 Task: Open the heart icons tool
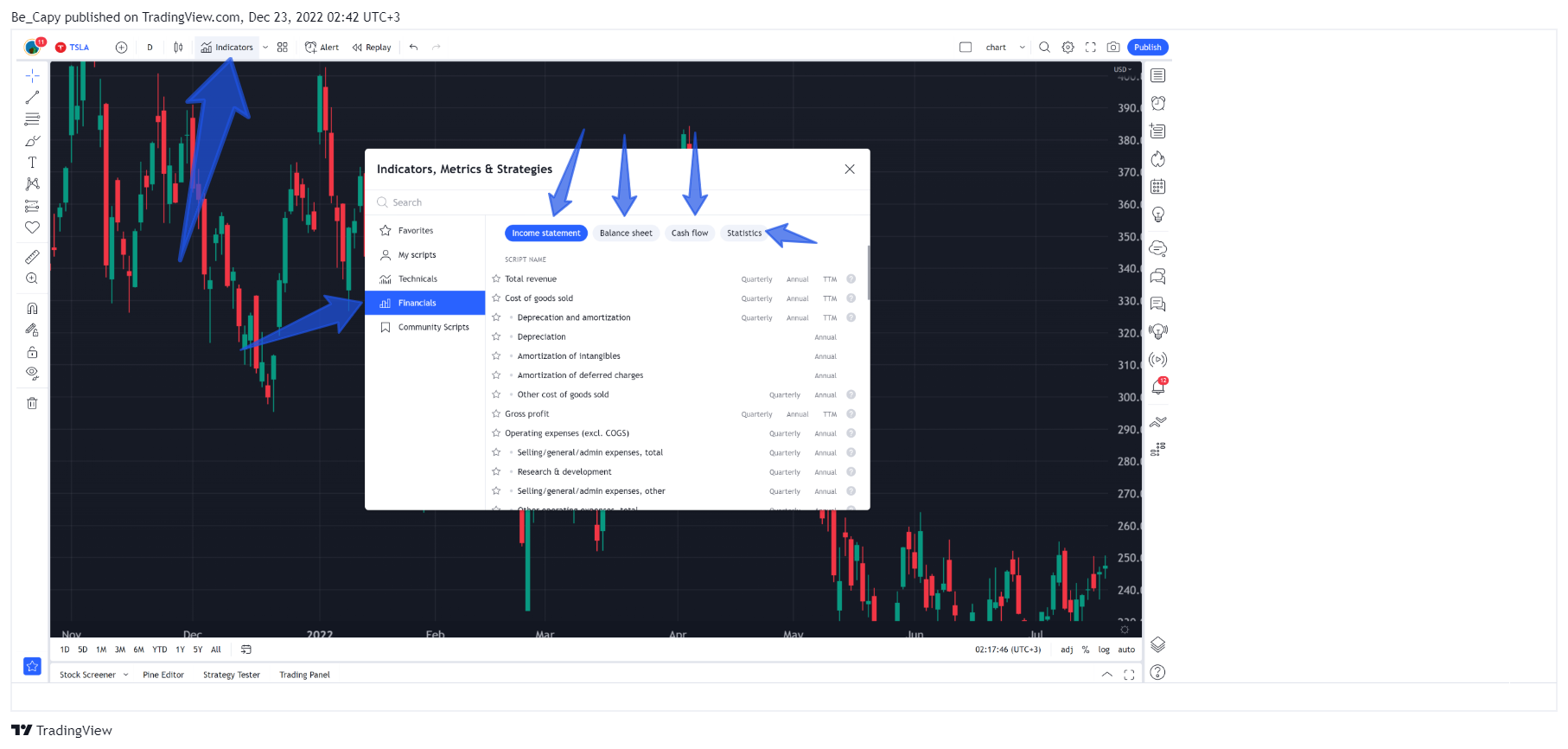pyautogui.click(x=32, y=227)
